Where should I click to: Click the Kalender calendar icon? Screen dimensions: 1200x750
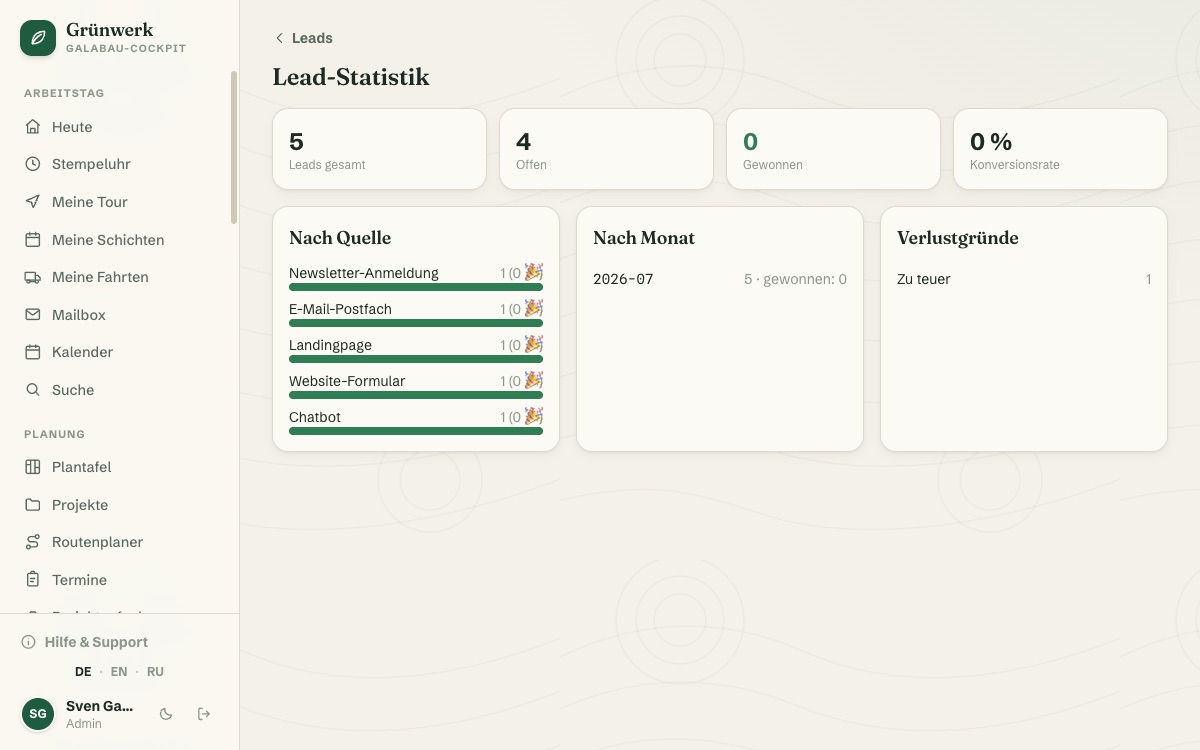point(33,352)
